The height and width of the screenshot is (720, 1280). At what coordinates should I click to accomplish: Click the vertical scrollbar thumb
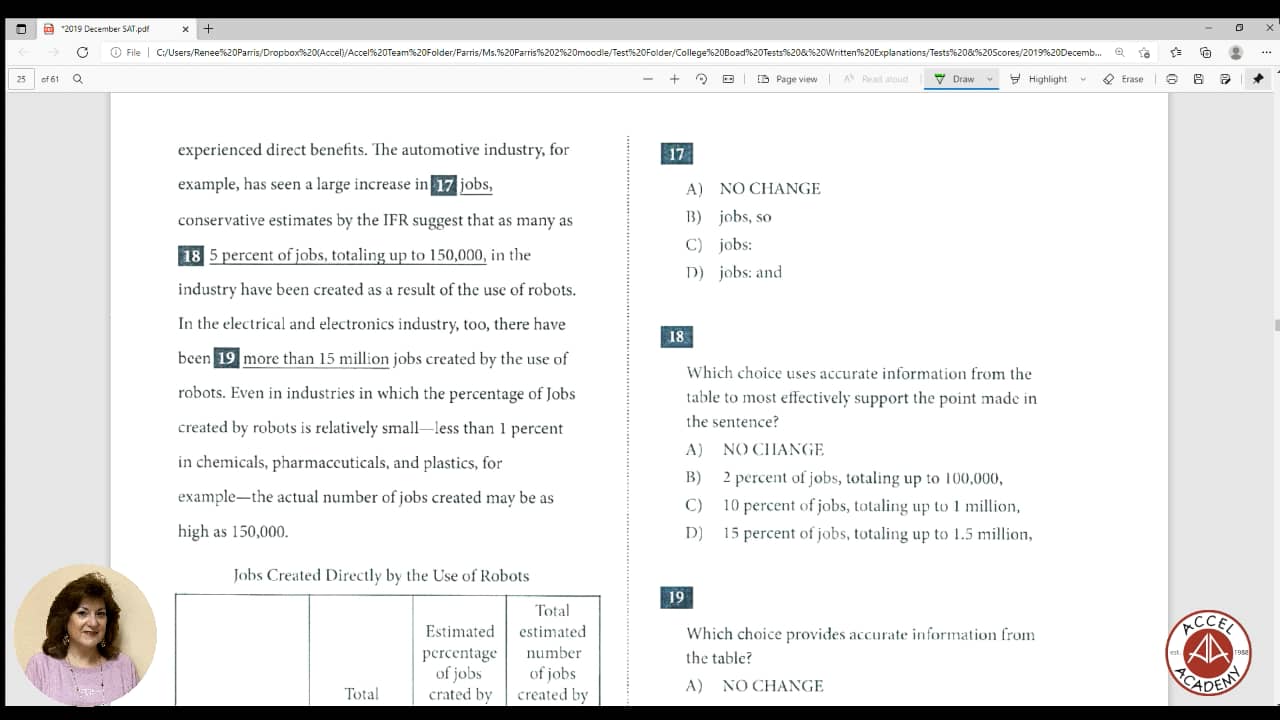click(1276, 325)
